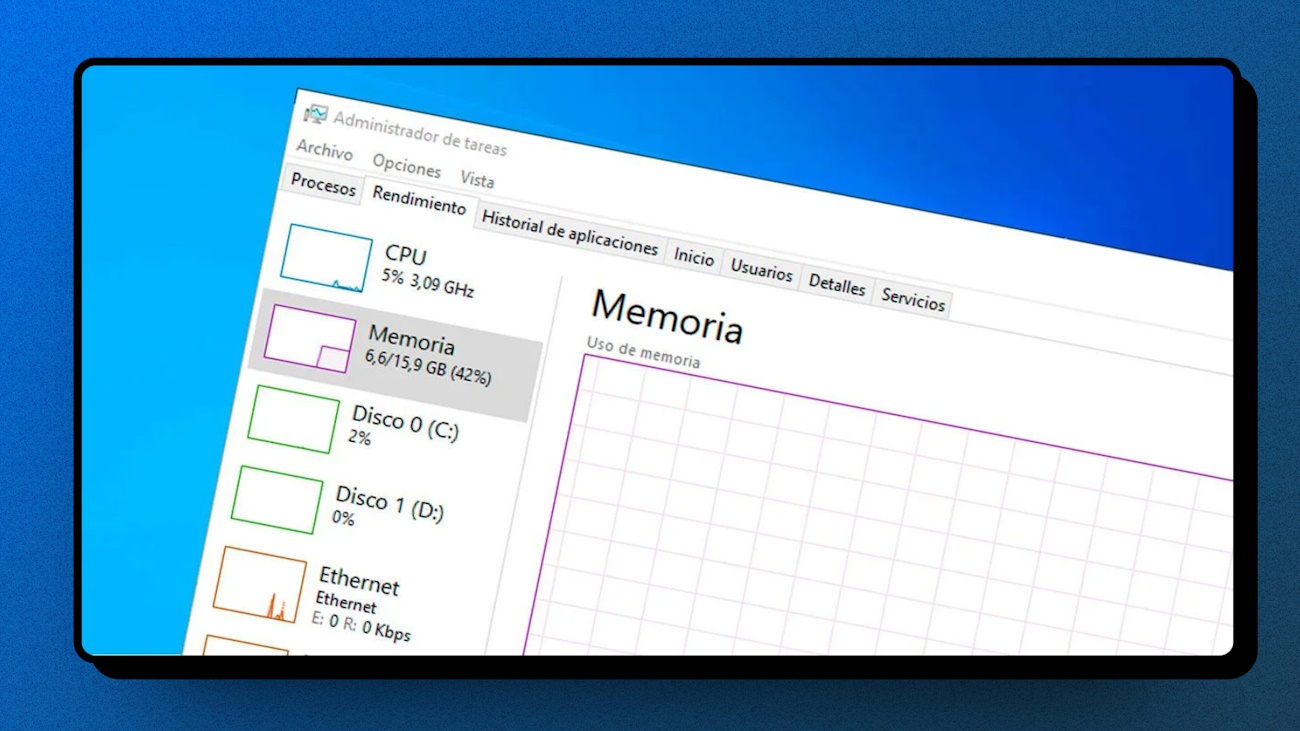Select the CPU mini graph thumbnail
Image resolution: width=1300 pixels, height=731 pixels.
tap(326, 257)
